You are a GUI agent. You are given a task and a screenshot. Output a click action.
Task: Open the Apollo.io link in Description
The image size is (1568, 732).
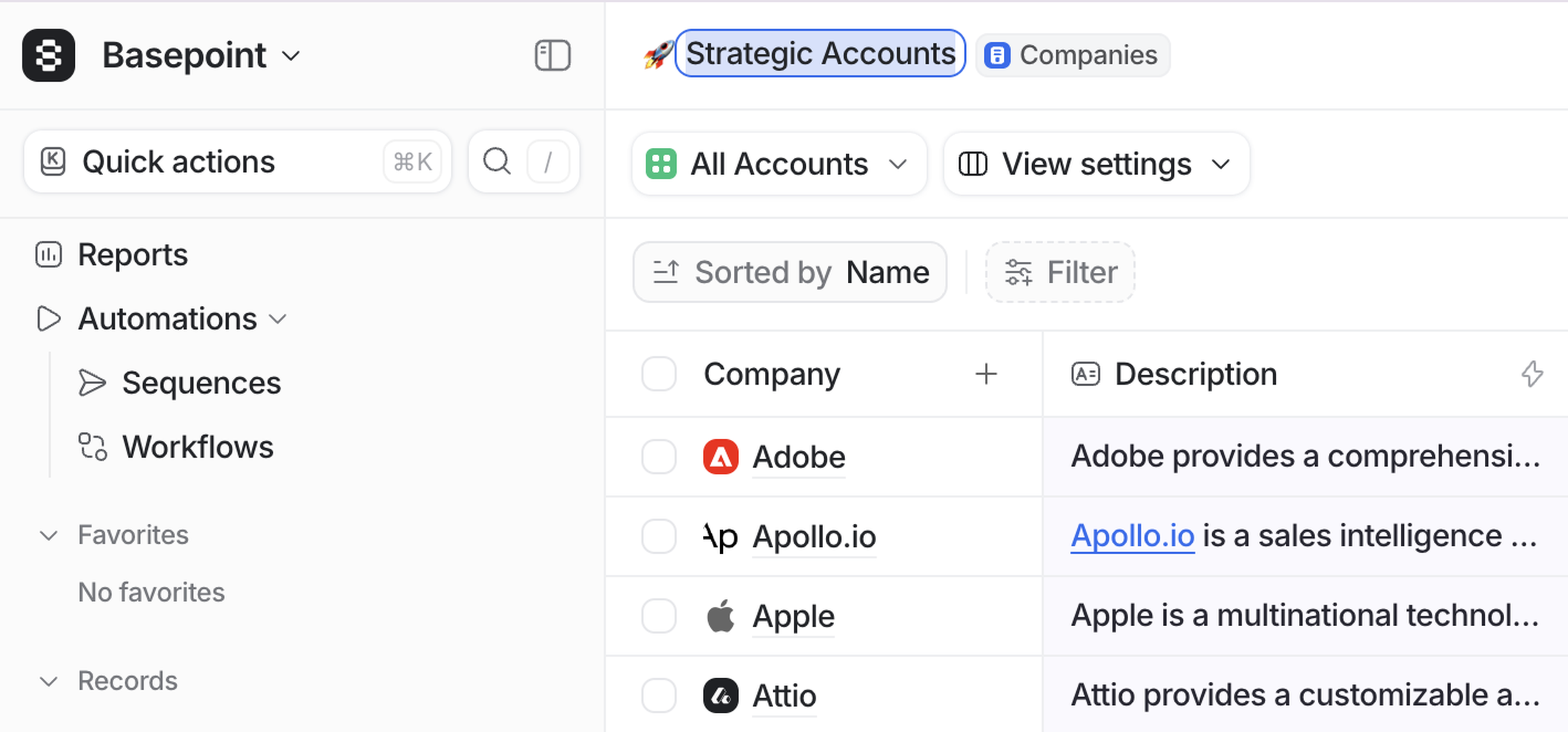1131,536
